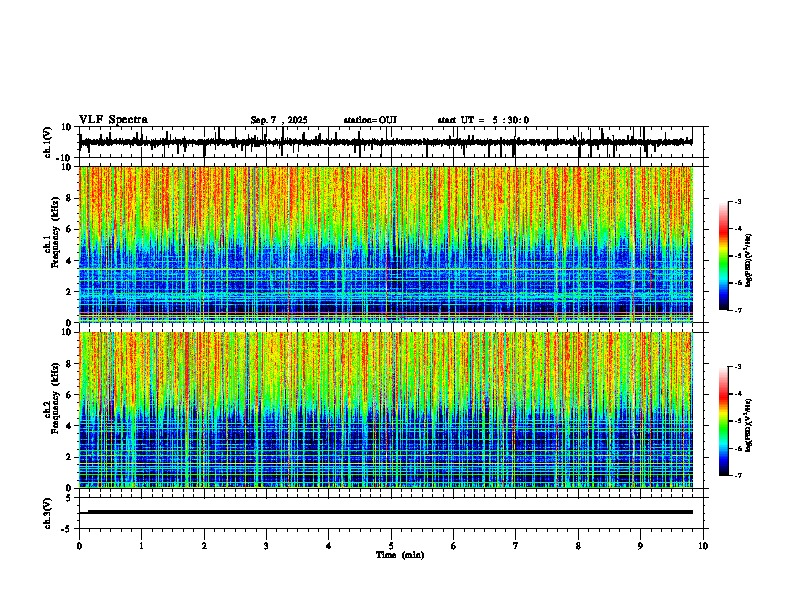This screenshot has width=792, height=612.
Task: Click the ch.1 frequency axis "4" tick label
Action: coord(69,261)
